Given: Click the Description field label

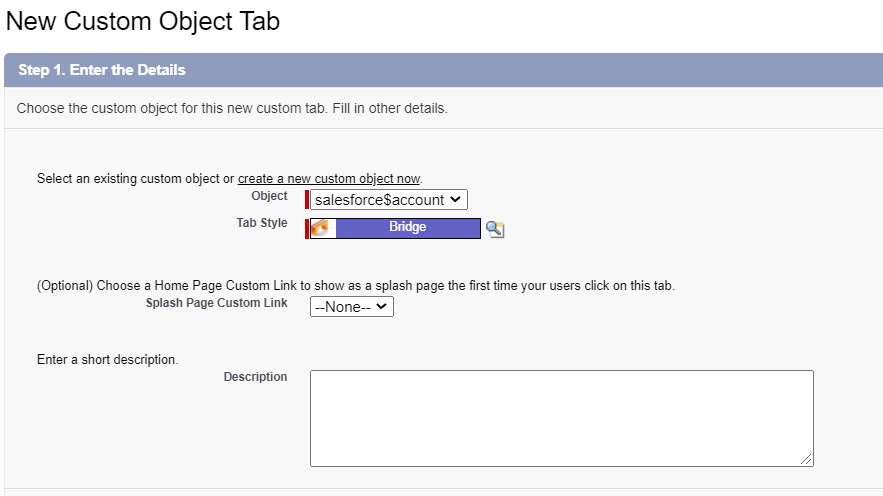Looking at the screenshot, I should point(255,377).
